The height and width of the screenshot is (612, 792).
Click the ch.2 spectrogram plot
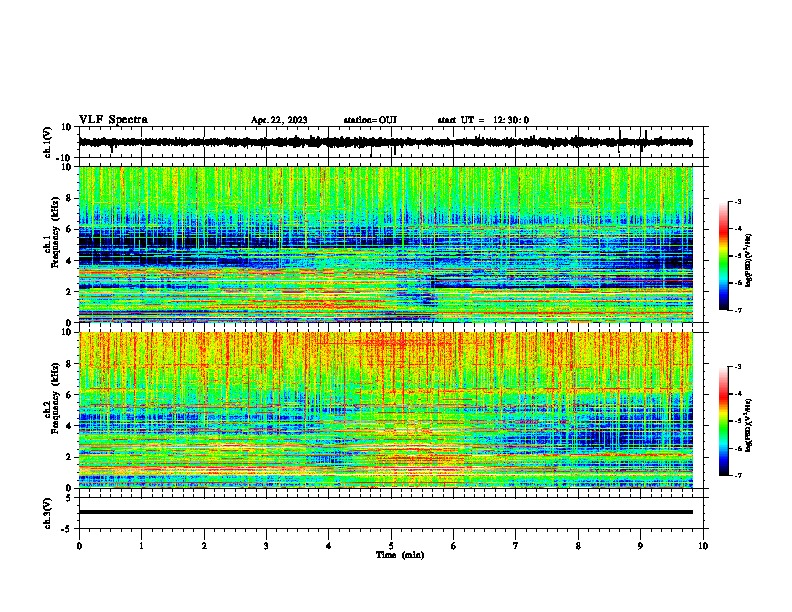tap(385, 410)
